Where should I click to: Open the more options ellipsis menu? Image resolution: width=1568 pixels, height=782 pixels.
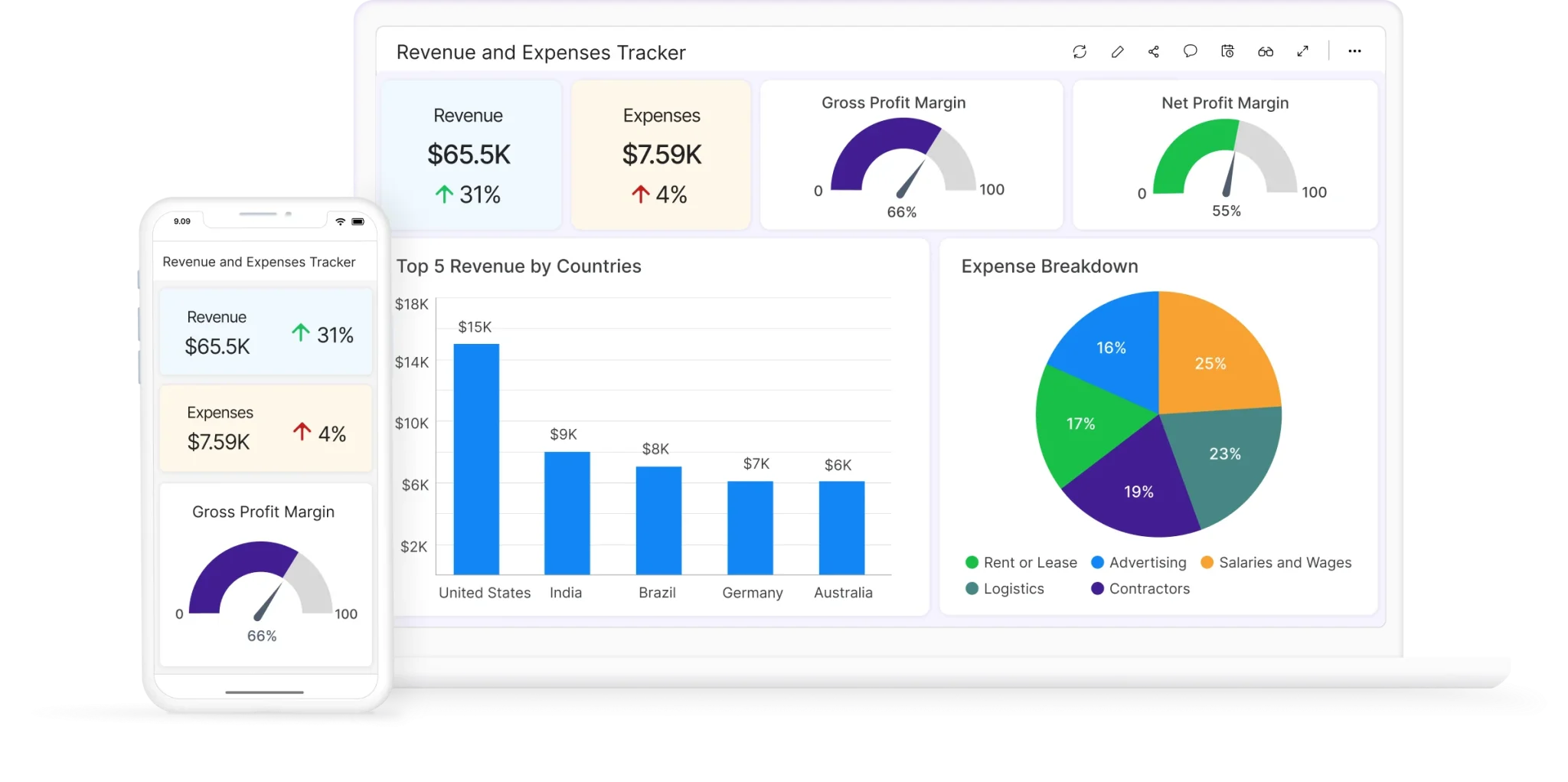click(x=1354, y=51)
